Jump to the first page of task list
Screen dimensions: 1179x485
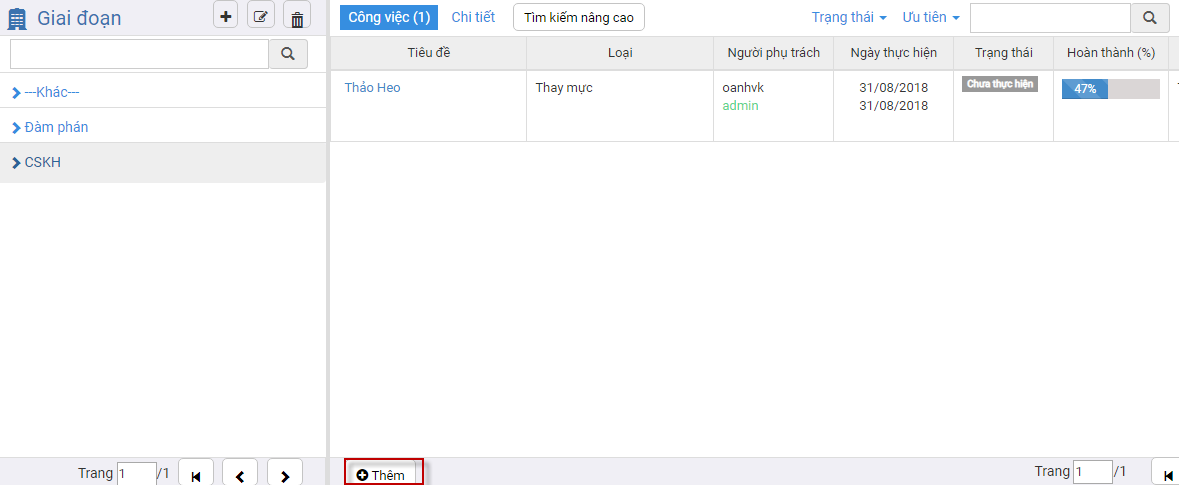click(1168, 474)
